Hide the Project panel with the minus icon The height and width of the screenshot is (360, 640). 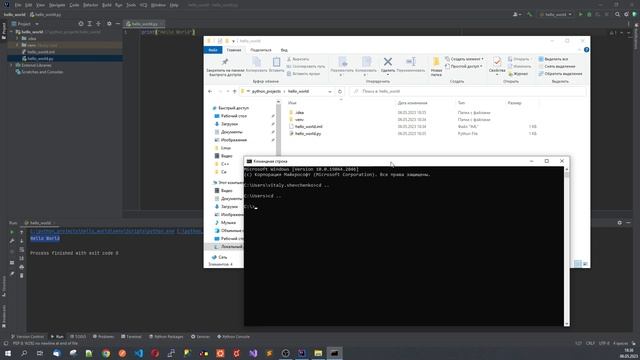118,24
